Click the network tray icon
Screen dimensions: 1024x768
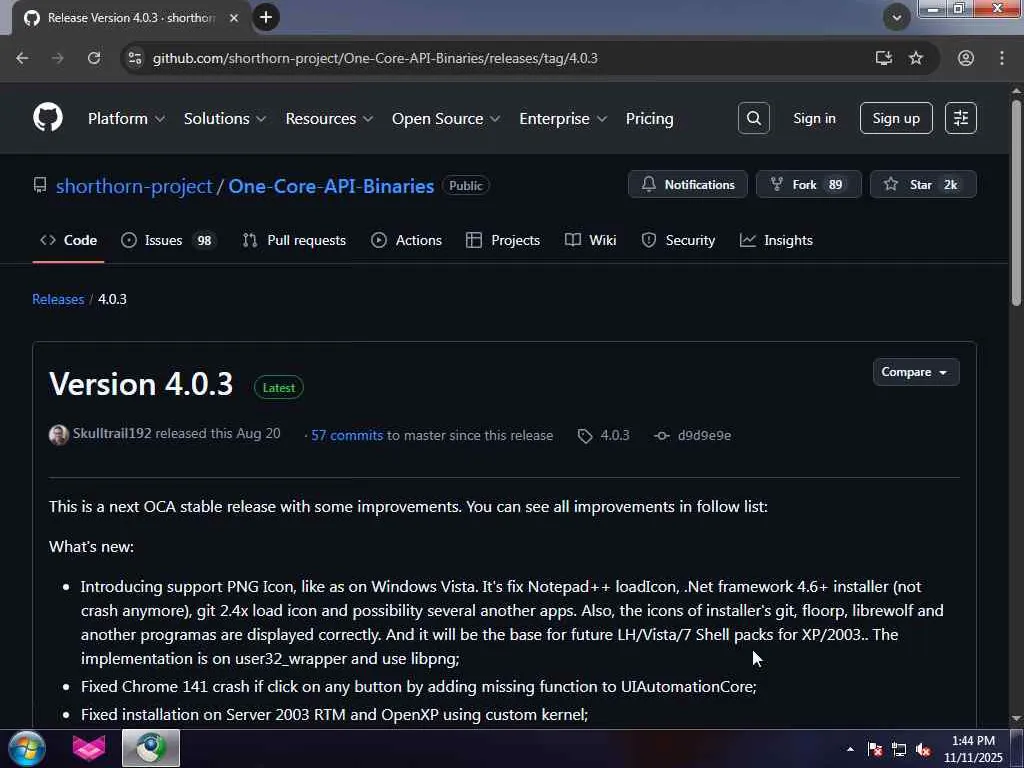point(899,750)
